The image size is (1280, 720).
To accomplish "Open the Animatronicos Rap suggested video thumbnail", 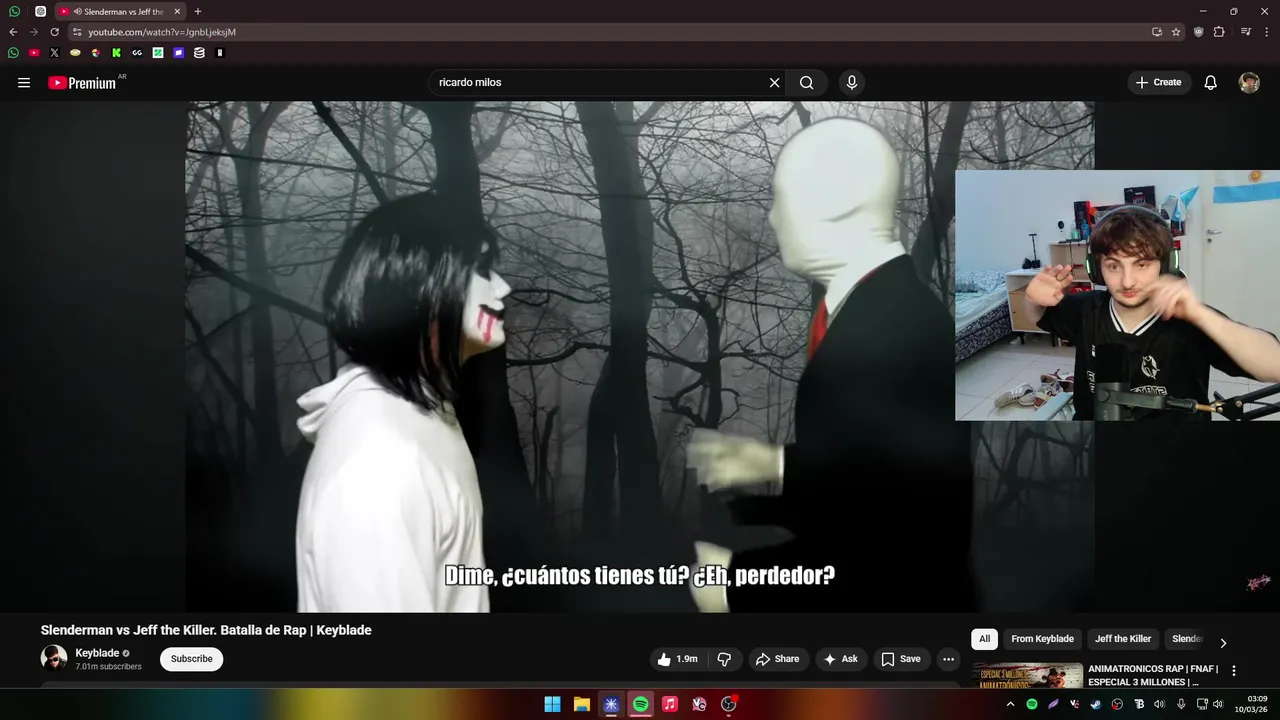I will 1027,676.
